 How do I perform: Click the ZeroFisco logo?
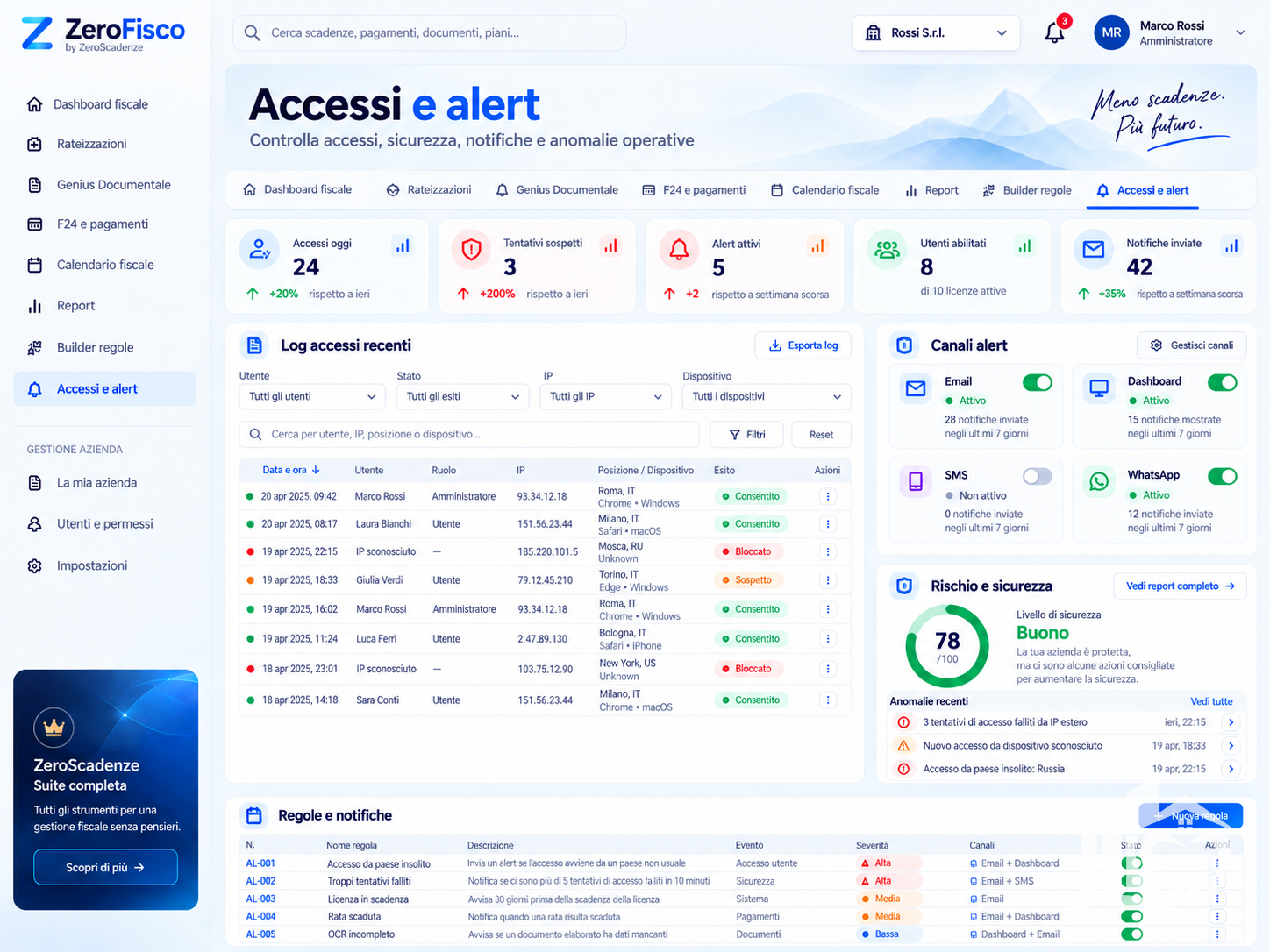tap(103, 33)
